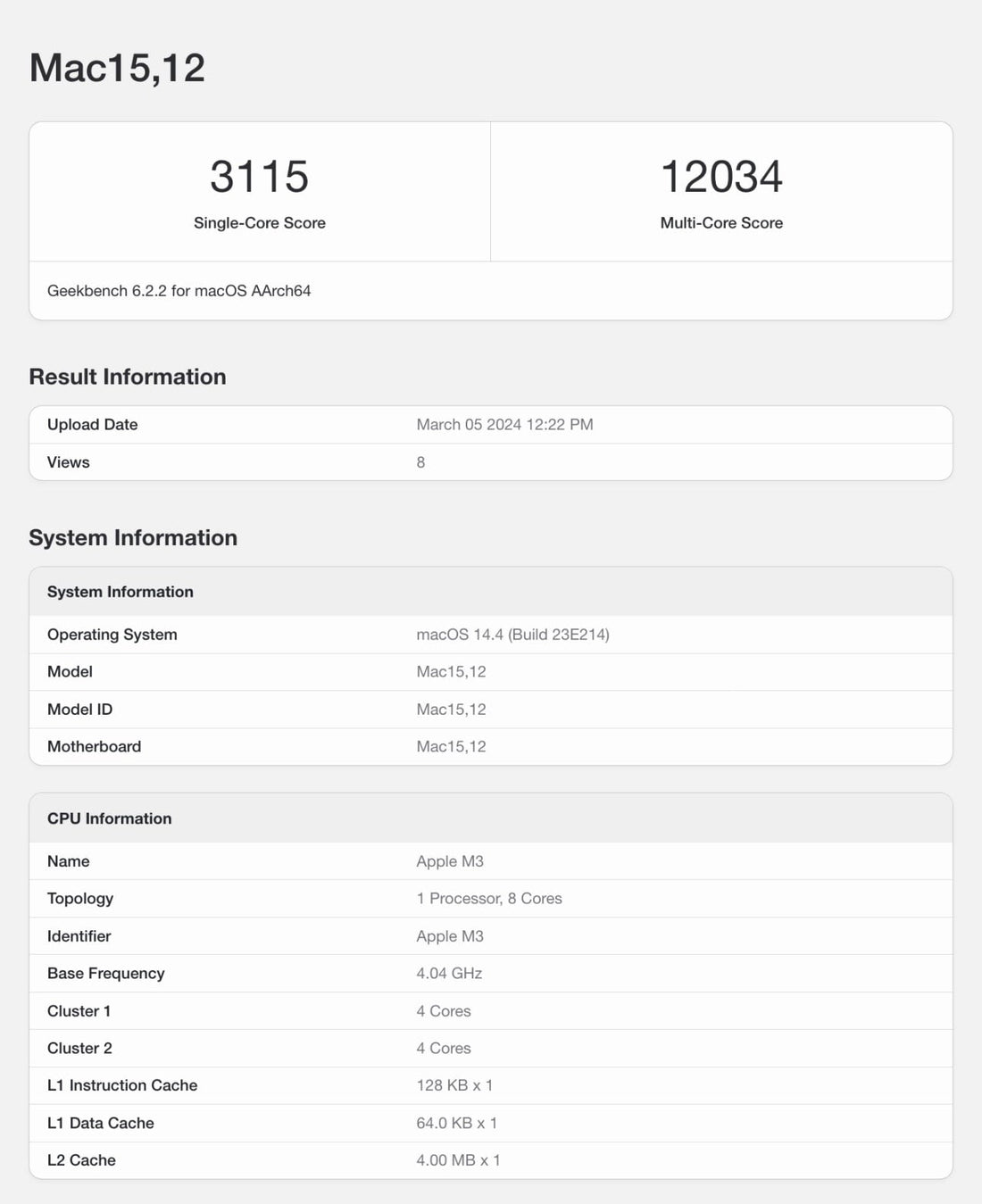The image size is (982, 1204).
Task: Select the 4 Cores value for Cluster 2
Action: (x=444, y=1049)
